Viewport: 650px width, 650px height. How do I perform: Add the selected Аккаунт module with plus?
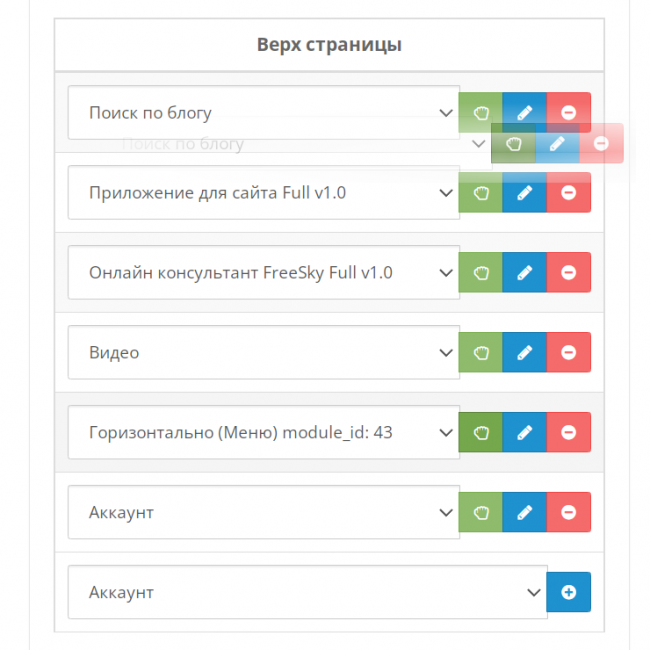coord(568,592)
